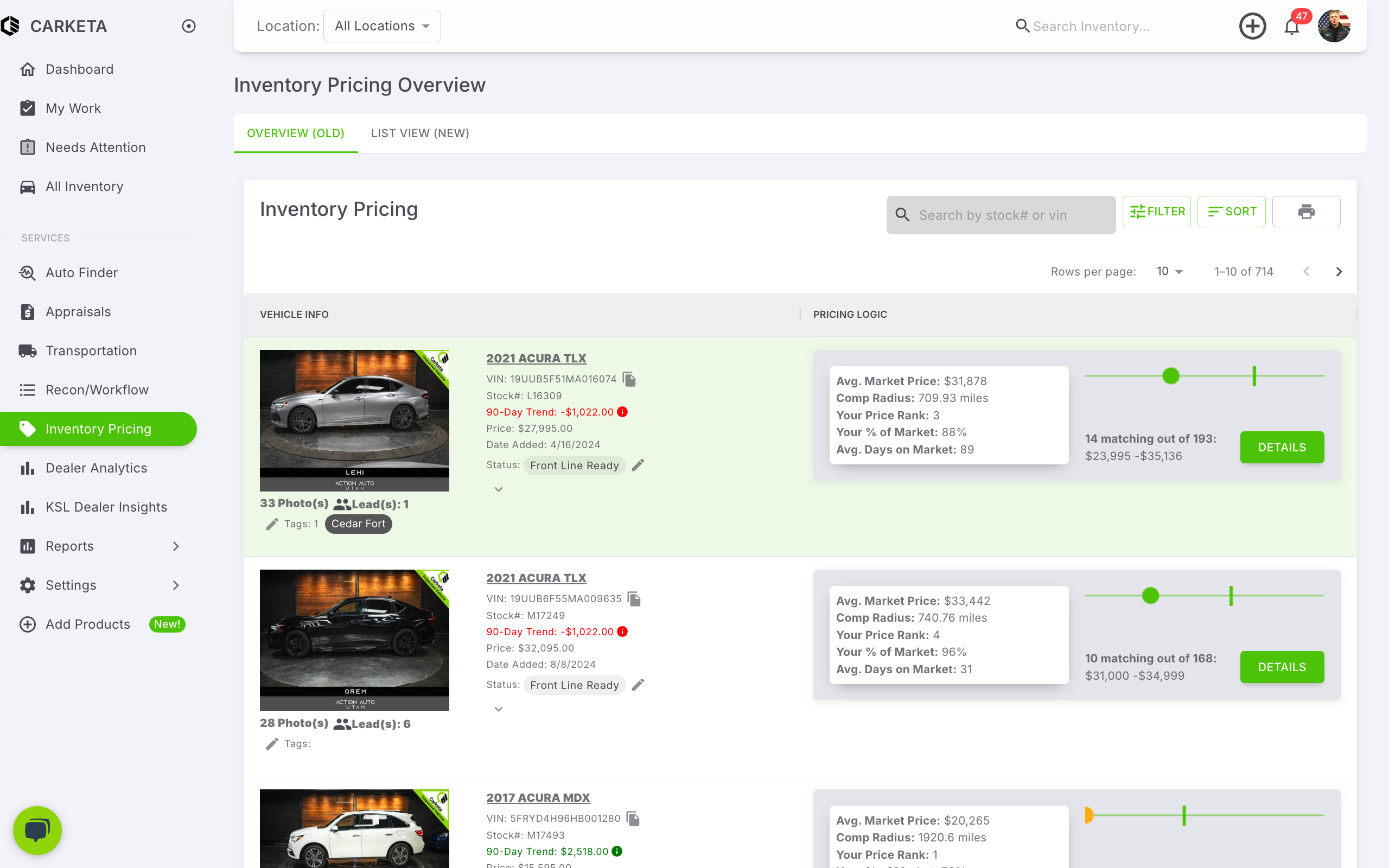Image resolution: width=1389 pixels, height=868 pixels.
Task: Switch to List View (New) tab
Action: click(x=420, y=133)
